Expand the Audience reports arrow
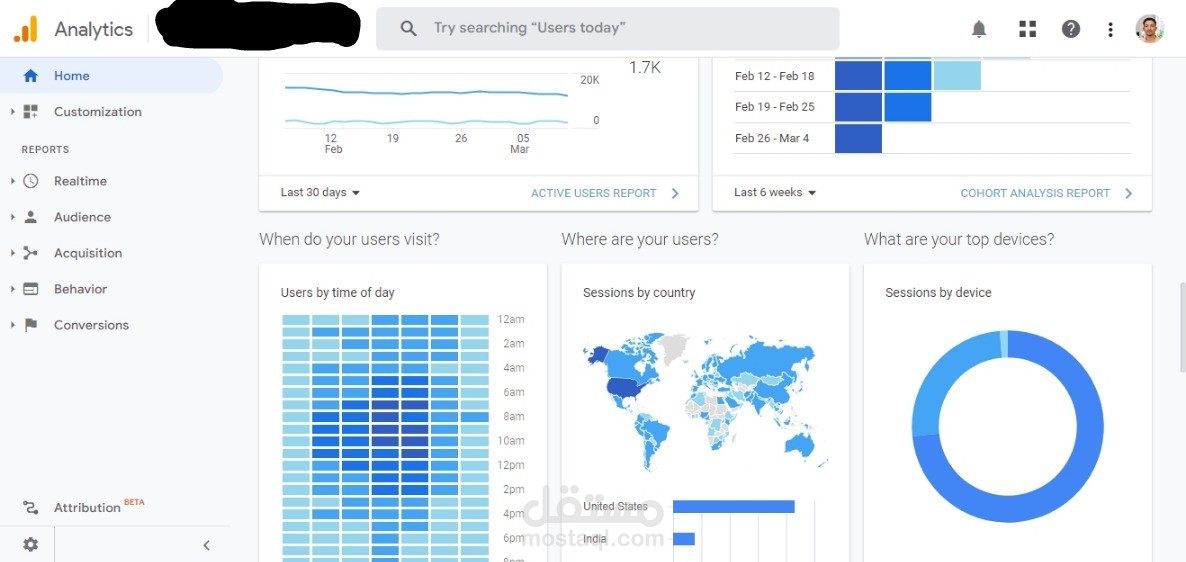The image size is (1186, 562). pos(12,217)
